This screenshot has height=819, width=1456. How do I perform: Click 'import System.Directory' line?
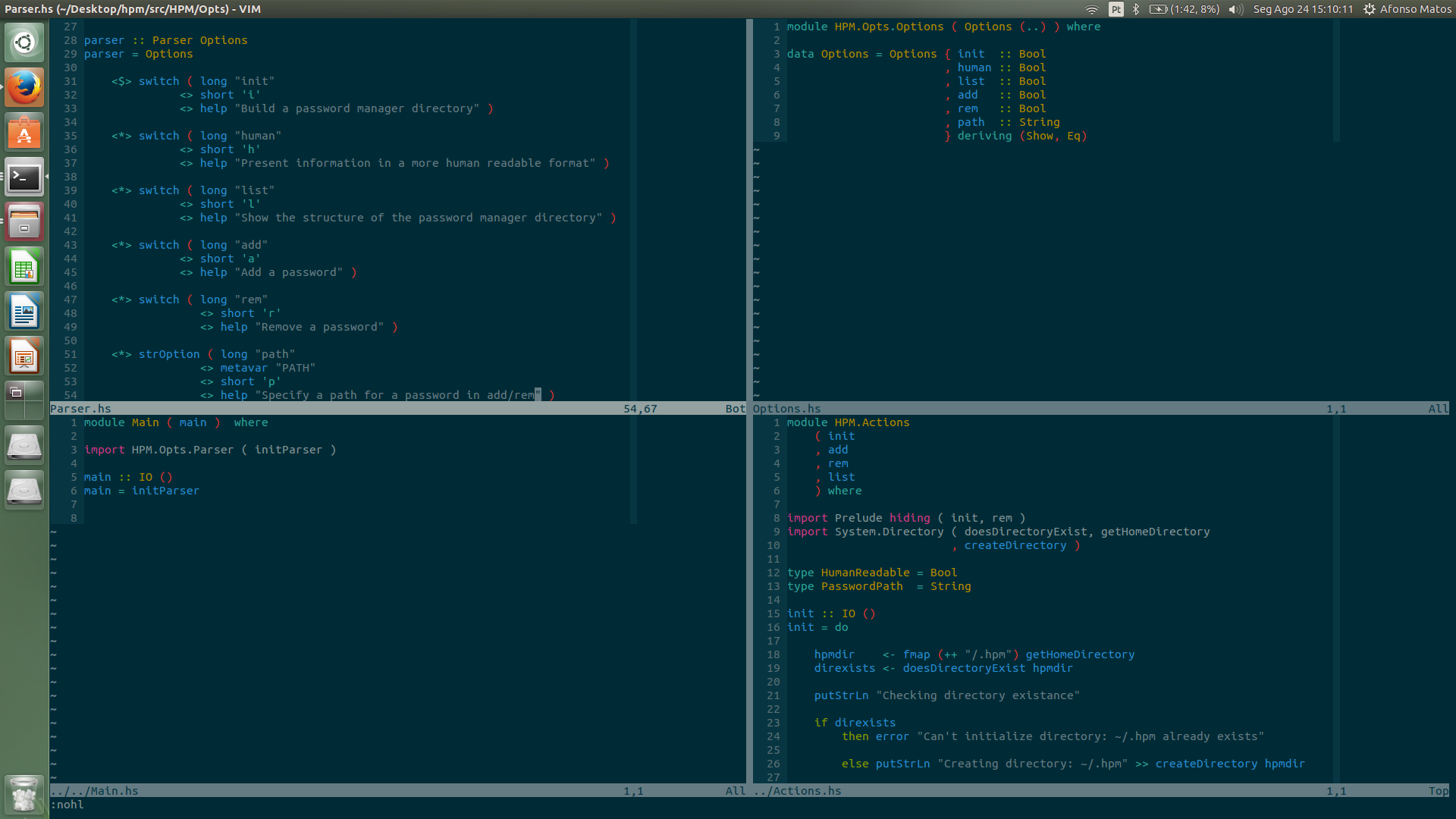[x=998, y=532]
